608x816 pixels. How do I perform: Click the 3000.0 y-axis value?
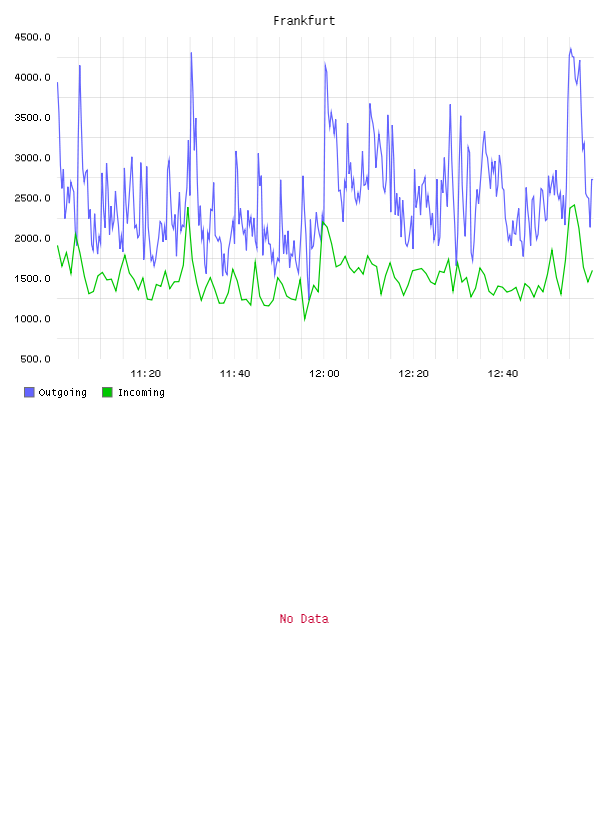coord(32,158)
